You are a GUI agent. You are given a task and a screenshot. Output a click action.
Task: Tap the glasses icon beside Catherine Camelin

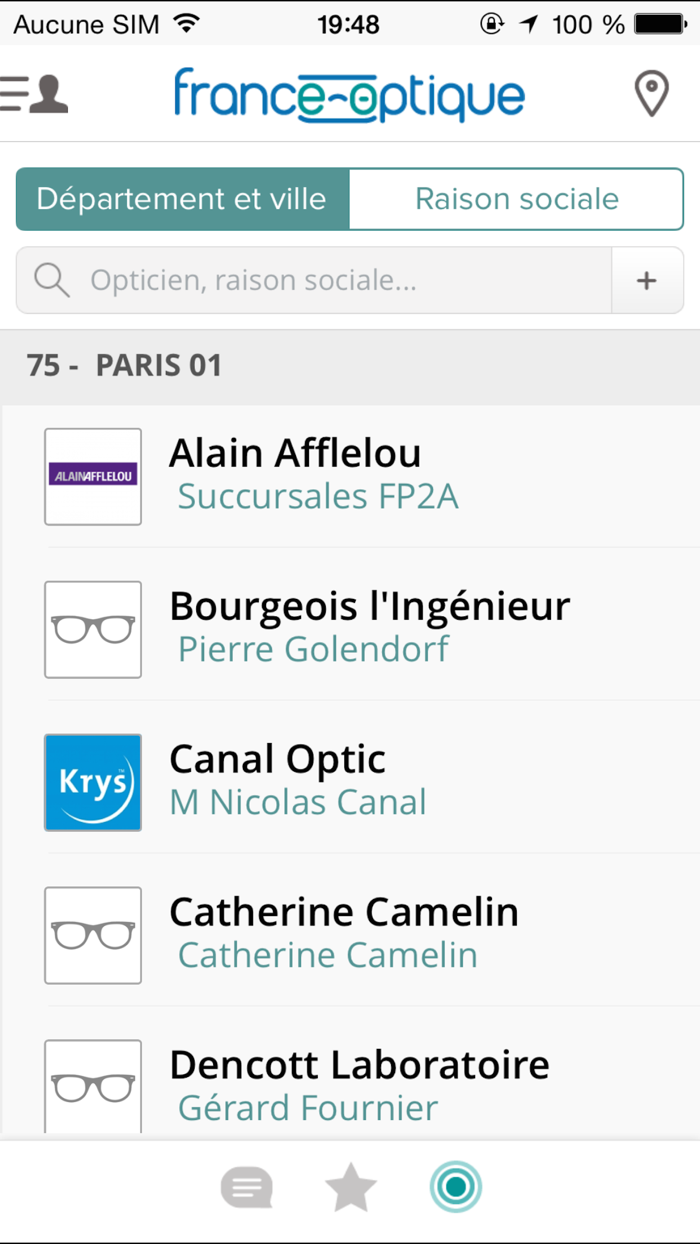92,936
